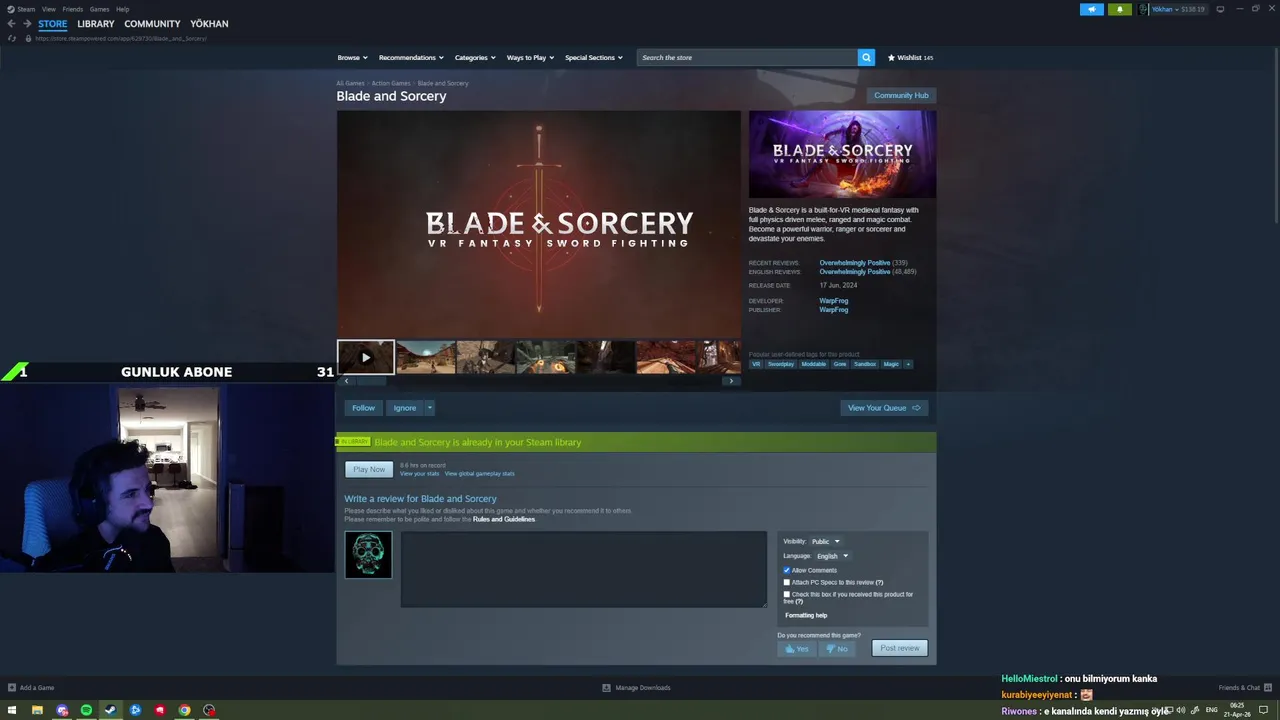
Task: Open Steam announcements megaphone button
Action: (1091, 9)
